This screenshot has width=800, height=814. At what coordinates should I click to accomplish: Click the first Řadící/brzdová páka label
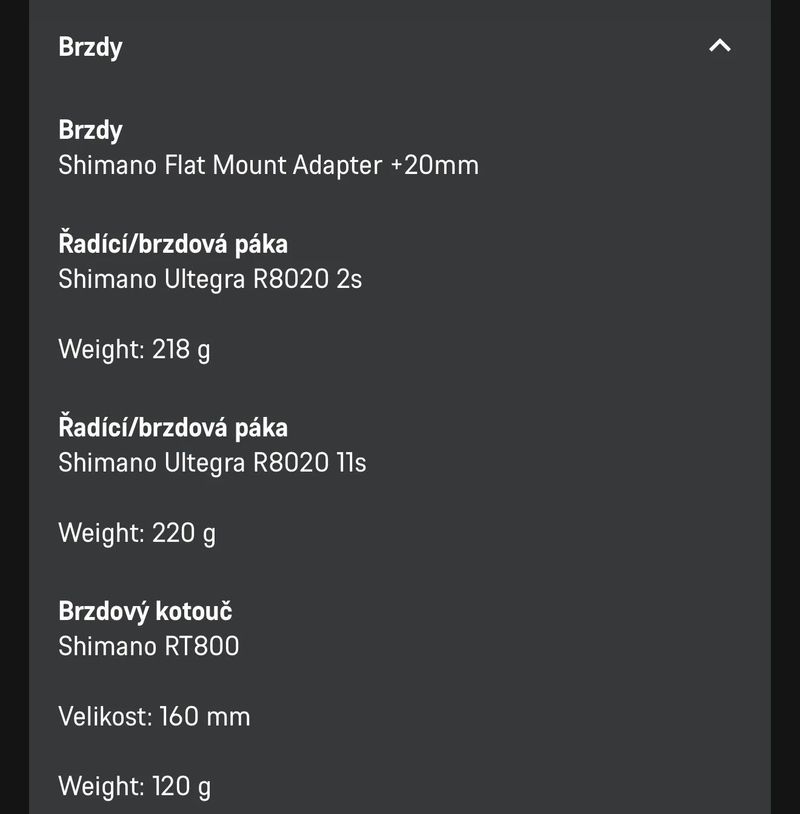[x=173, y=244]
